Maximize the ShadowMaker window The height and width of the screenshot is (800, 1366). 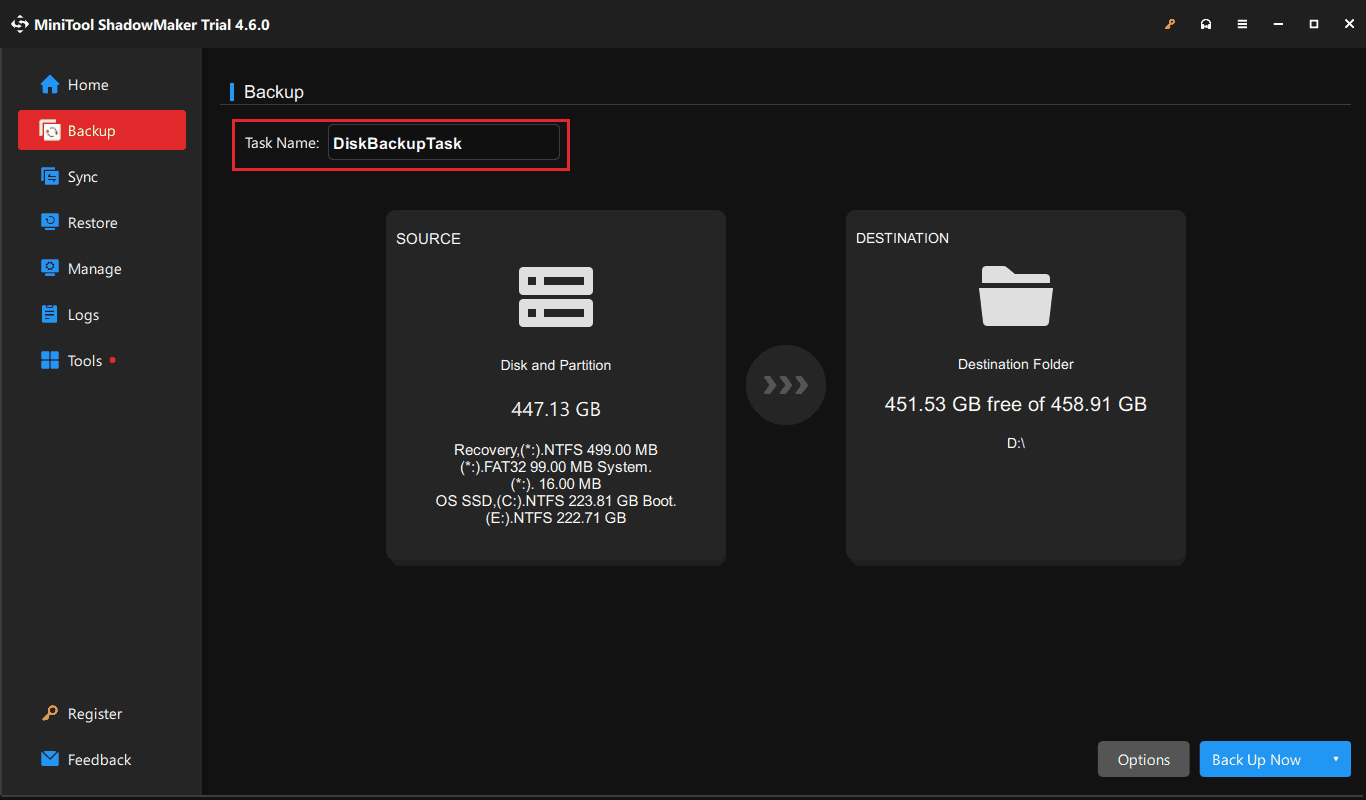pyautogui.click(x=1314, y=24)
